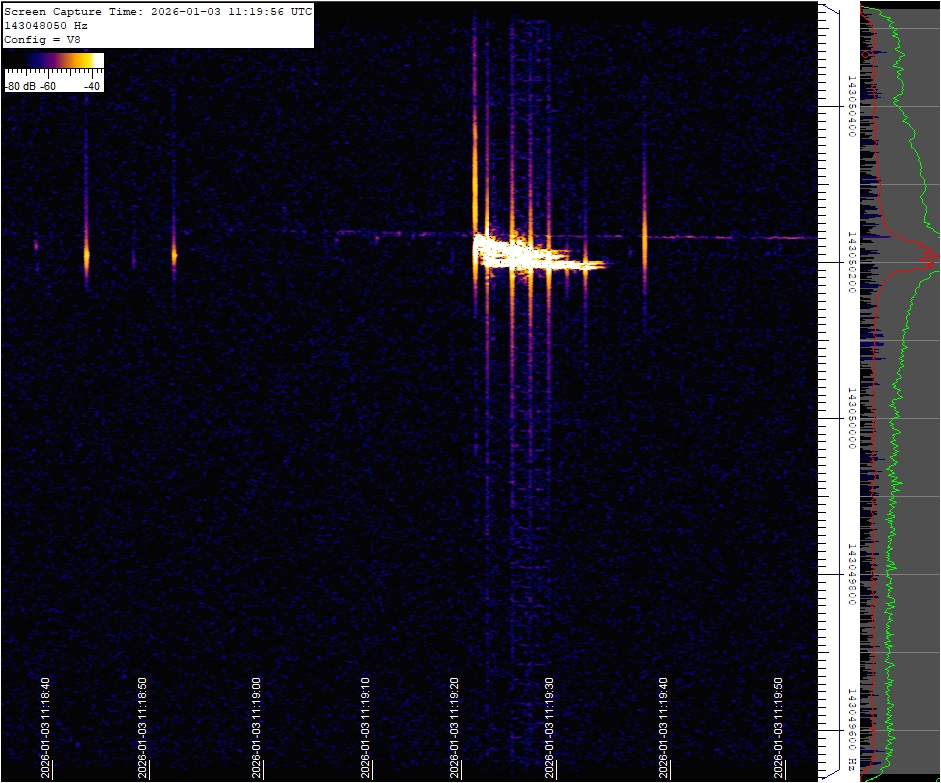This screenshot has height=783, width=941.
Task: Select the 11:19:00 timestamp marker
Action: coord(257,725)
